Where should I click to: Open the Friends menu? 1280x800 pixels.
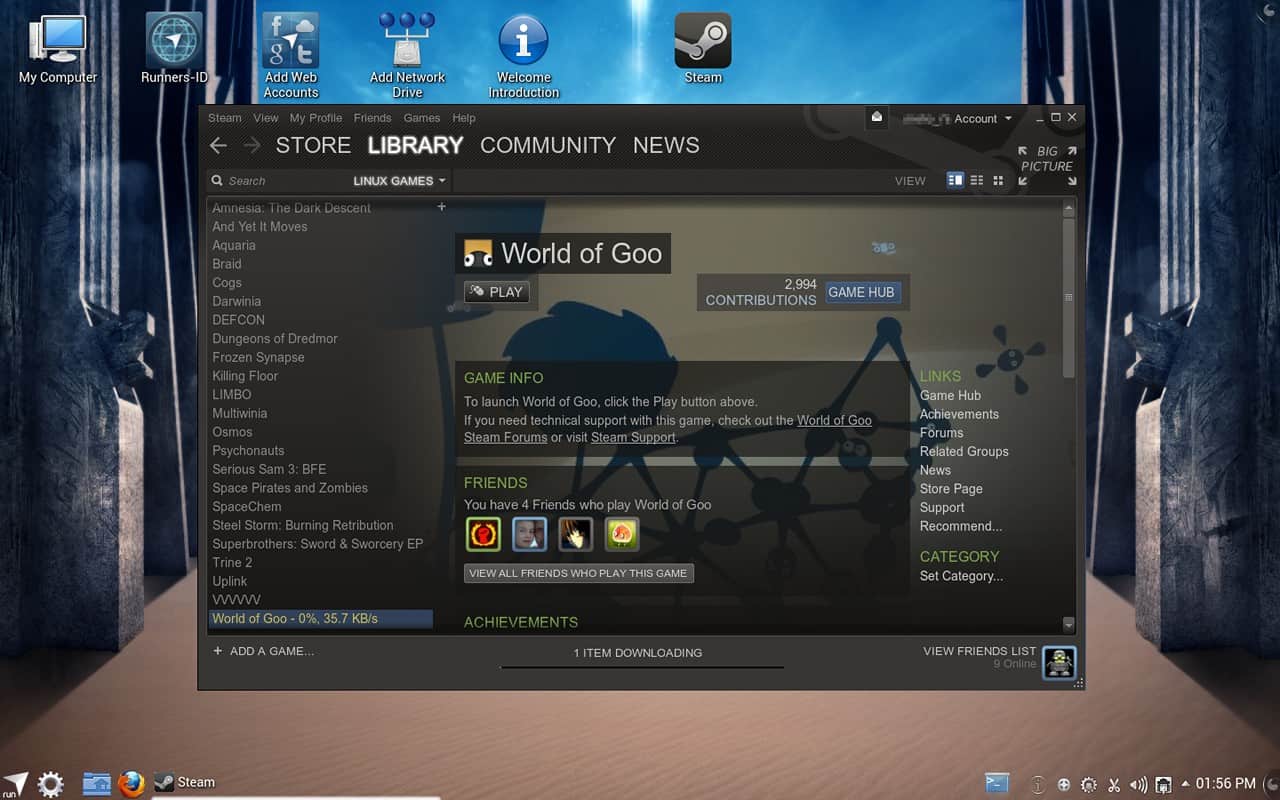coord(372,118)
